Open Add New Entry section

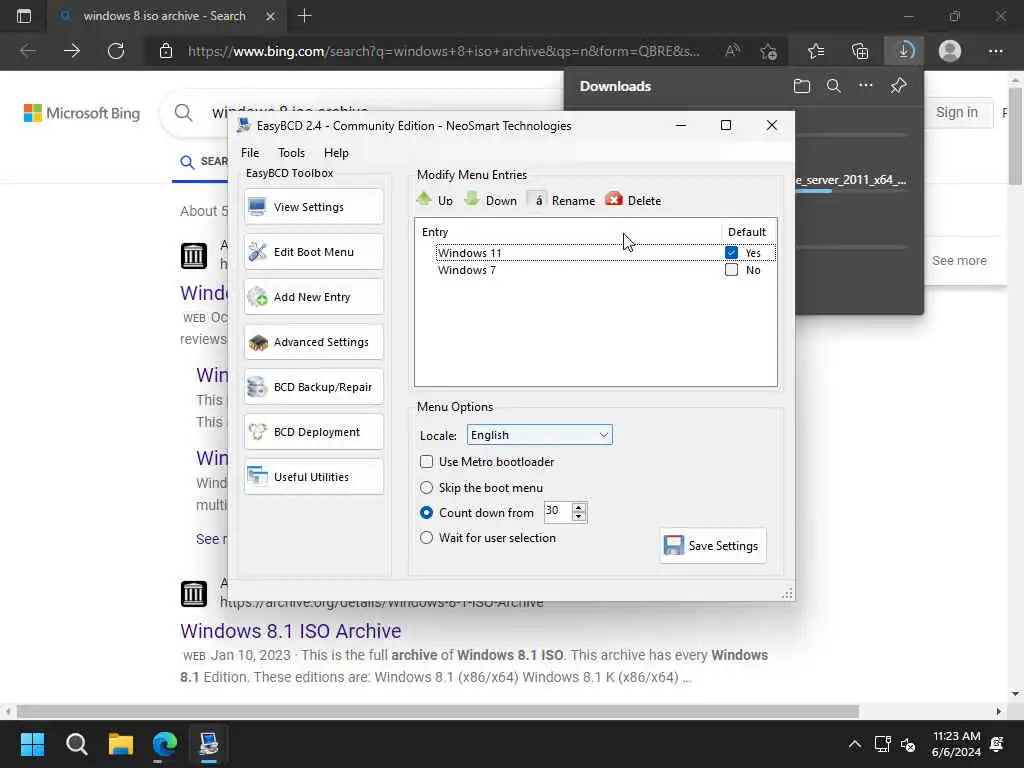click(313, 297)
